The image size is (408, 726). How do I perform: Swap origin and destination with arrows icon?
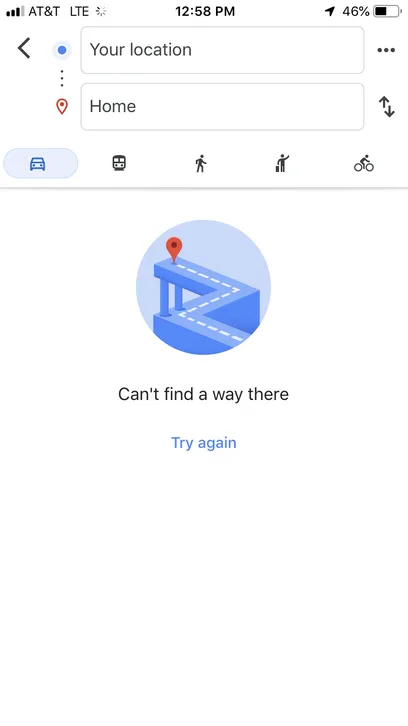tap(387, 106)
